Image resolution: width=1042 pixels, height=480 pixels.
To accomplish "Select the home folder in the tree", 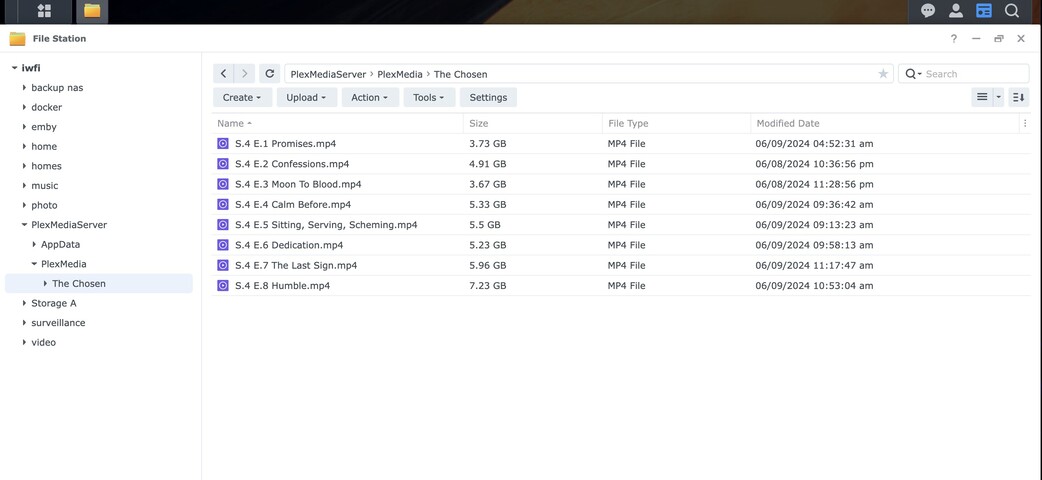I will tap(44, 146).
